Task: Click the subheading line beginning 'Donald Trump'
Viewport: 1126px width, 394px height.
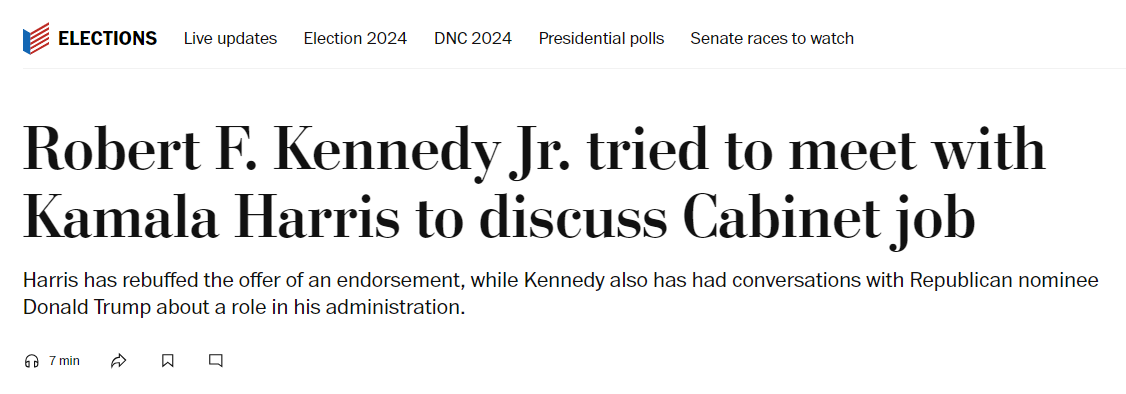Action: [244, 308]
